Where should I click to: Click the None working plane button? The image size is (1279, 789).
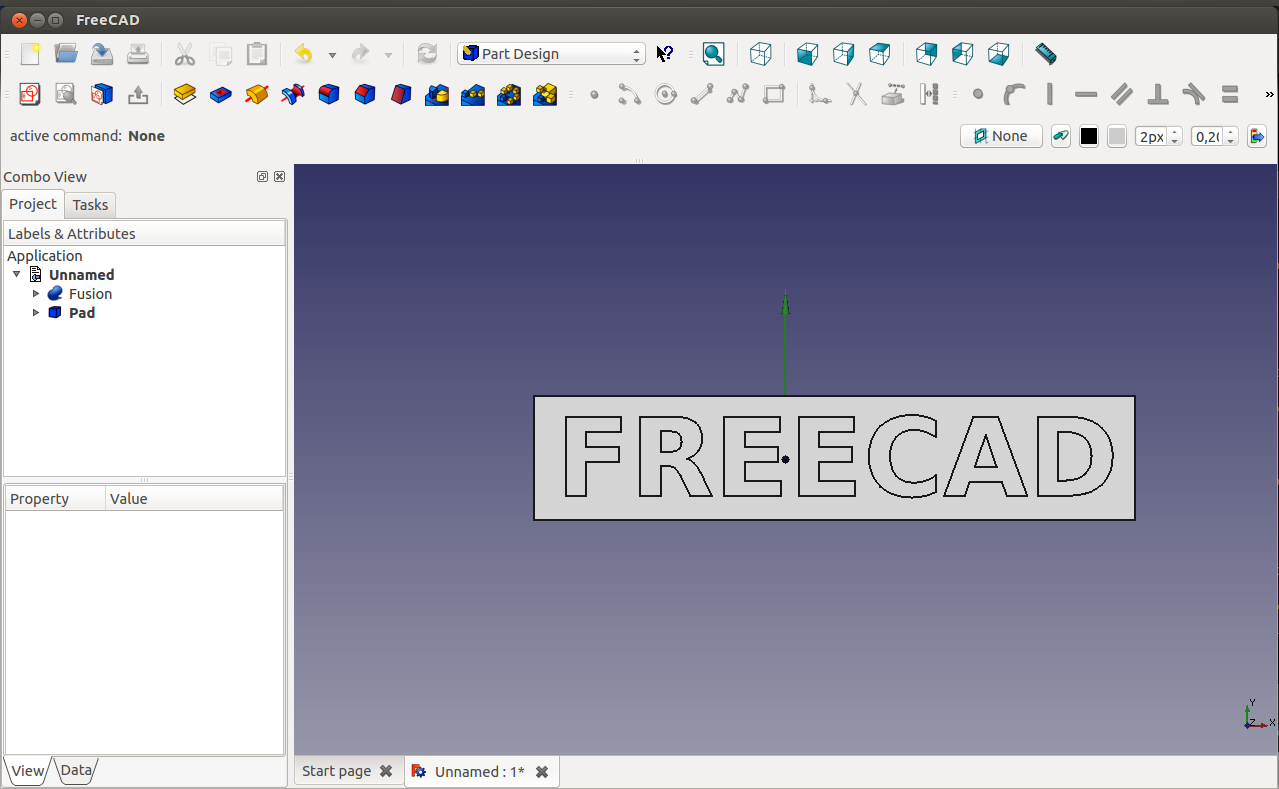[x=1001, y=136]
